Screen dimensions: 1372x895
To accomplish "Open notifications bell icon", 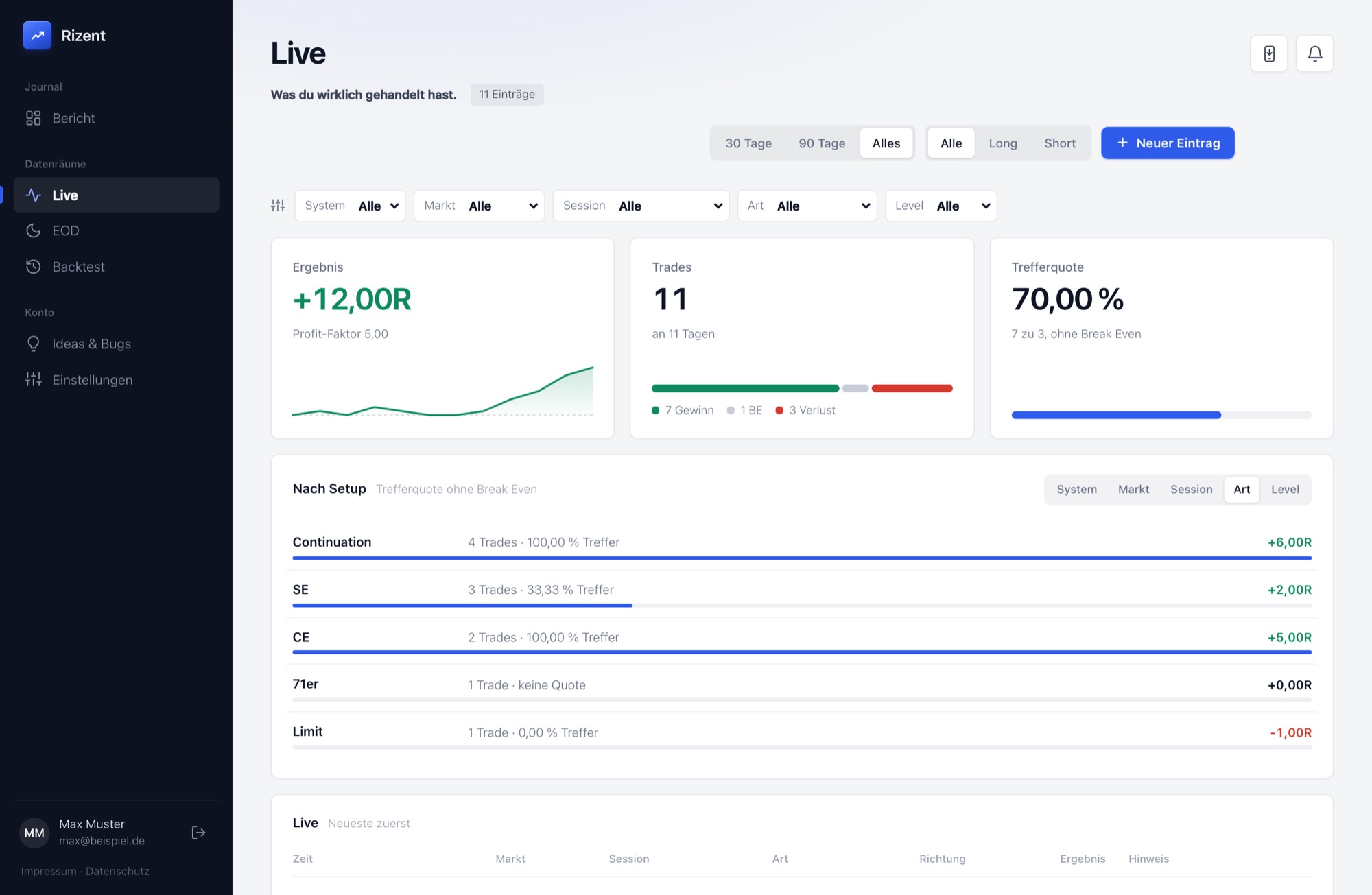I will point(1314,53).
